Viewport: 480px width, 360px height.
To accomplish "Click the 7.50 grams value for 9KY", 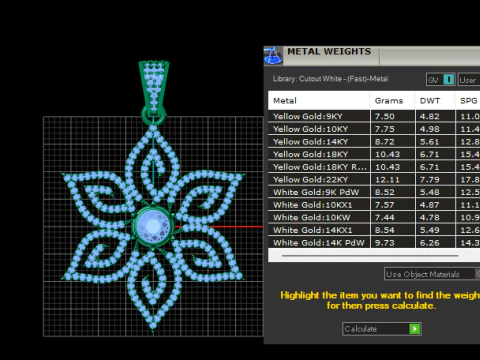I will coord(385,117).
